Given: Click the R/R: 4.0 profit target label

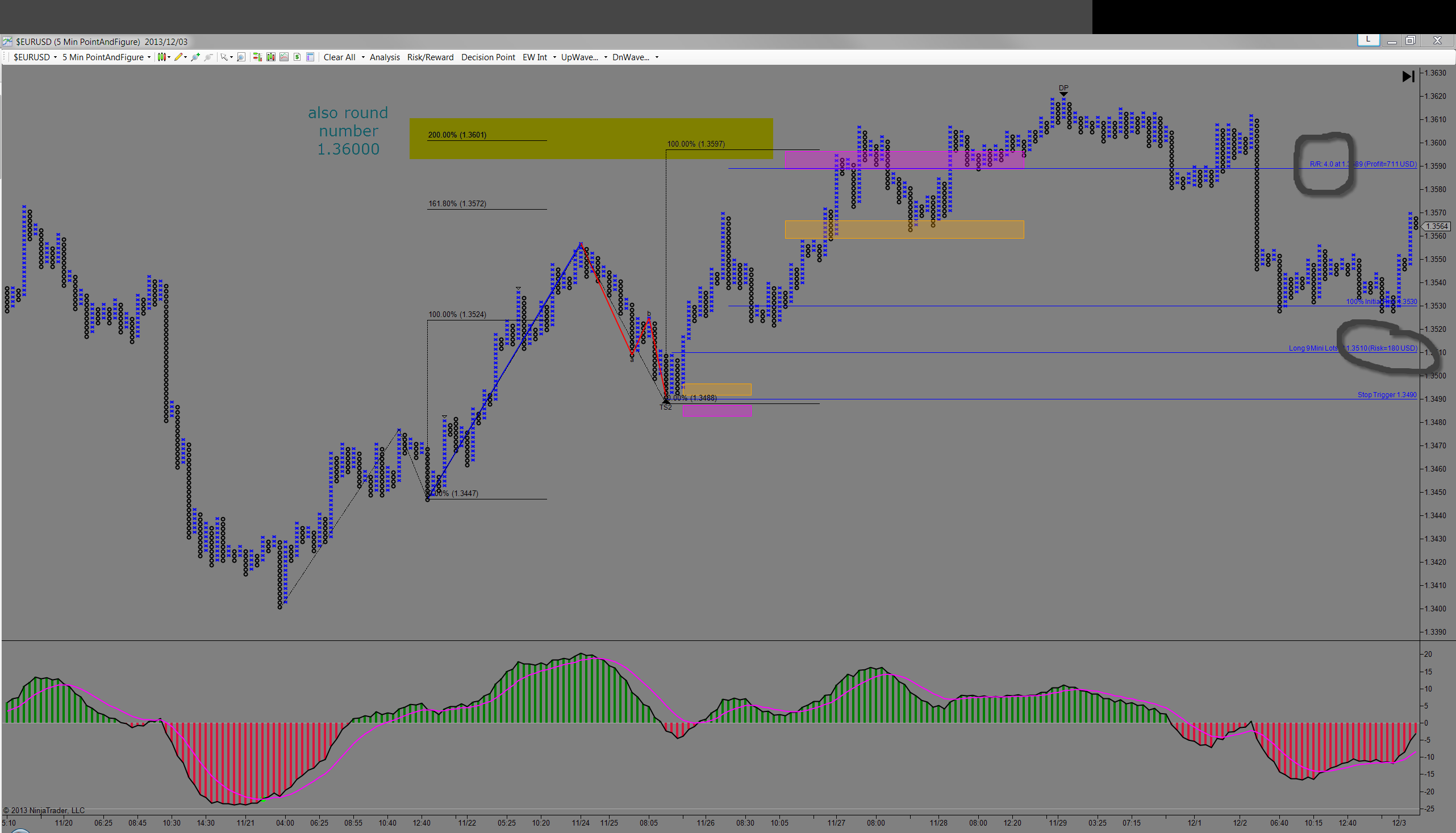Looking at the screenshot, I should pyautogui.click(x=1363, y=164).
